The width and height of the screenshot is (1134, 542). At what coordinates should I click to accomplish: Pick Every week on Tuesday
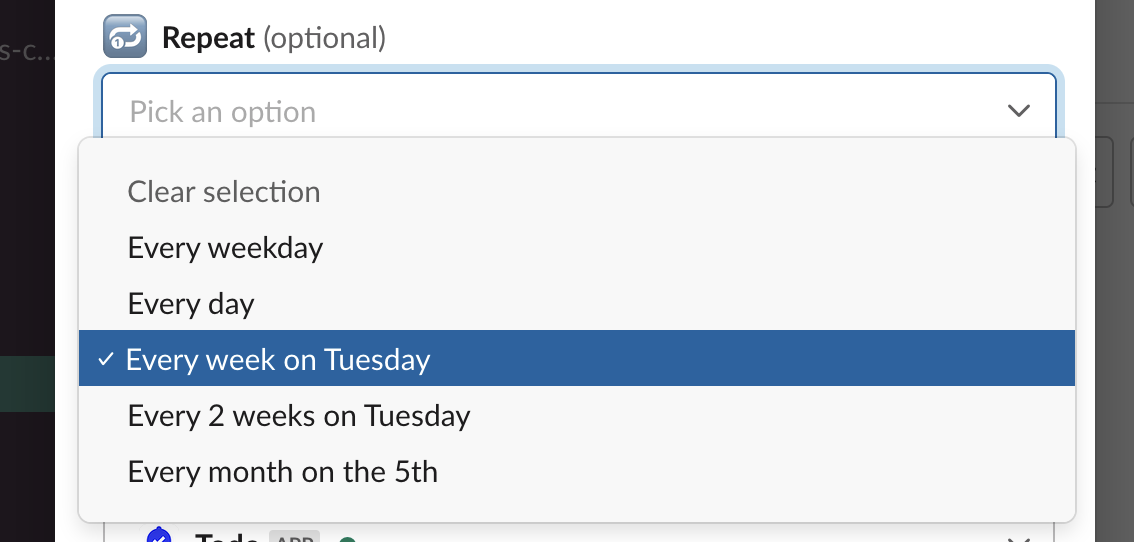[x=278, y=359]
